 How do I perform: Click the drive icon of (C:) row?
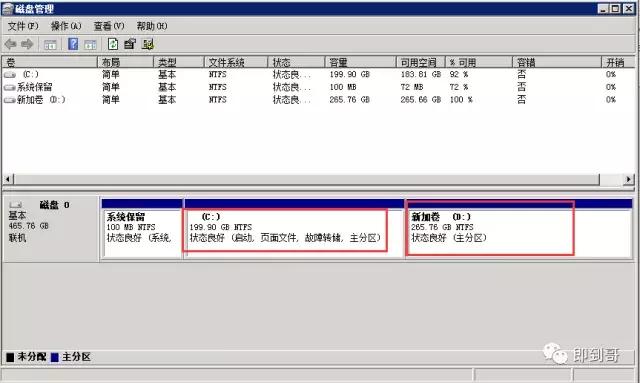click(x=9, y=75)
